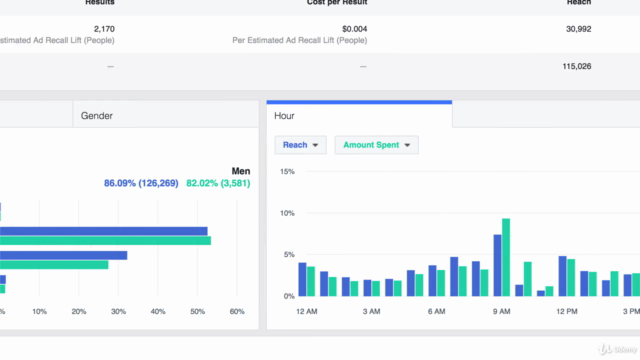
Task: Click the 6 AM axis label
Action: pos(436,311)
